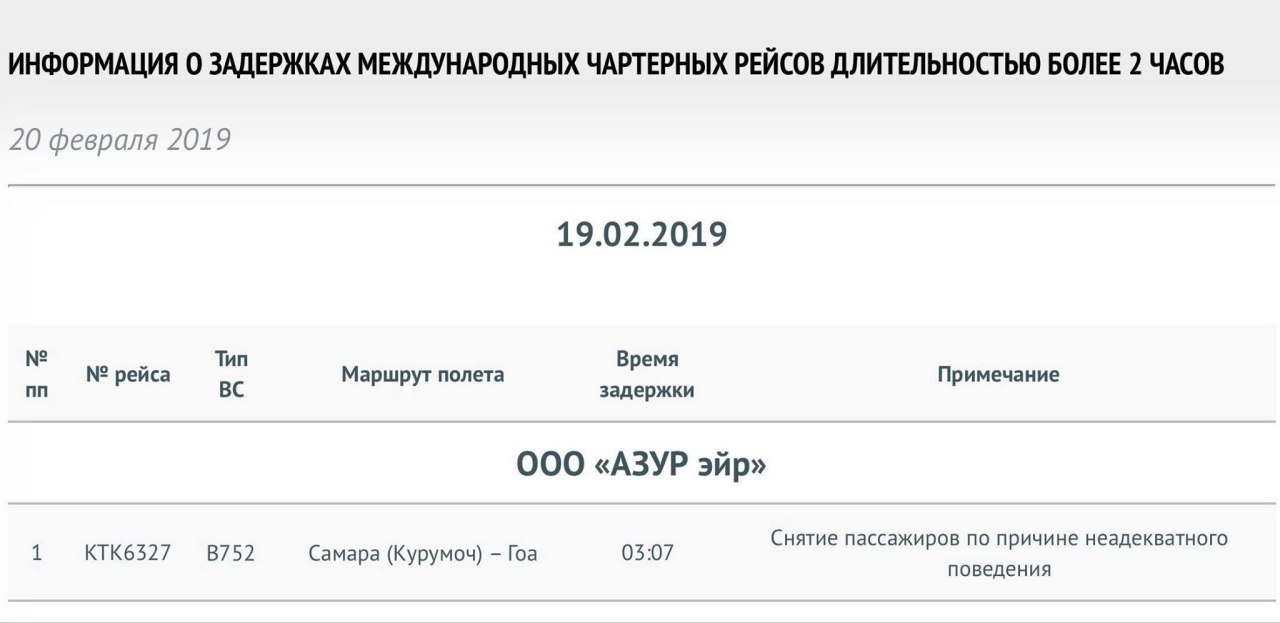Click aircraft type B752
This screenshot has width=1280, height=623.
point(231,553)
